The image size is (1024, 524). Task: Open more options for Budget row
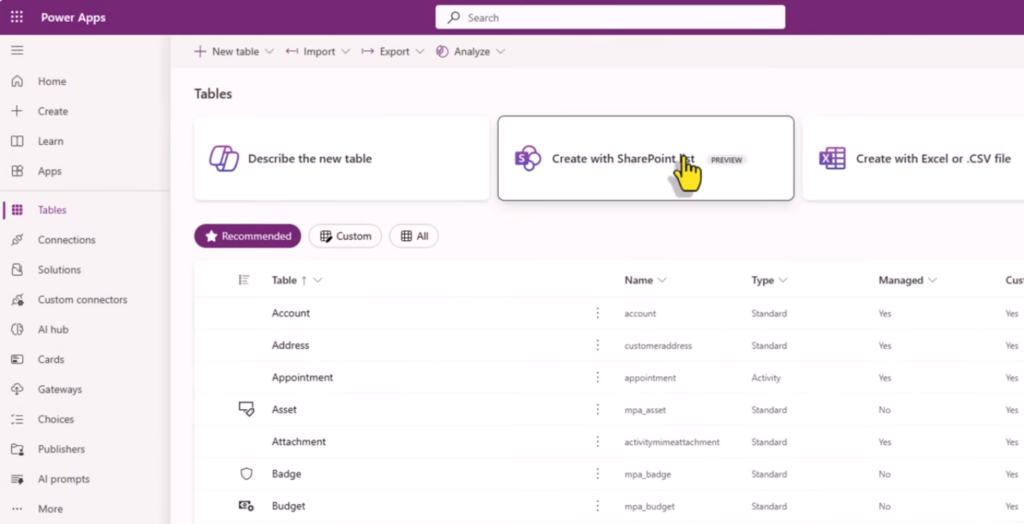(598, 506)
